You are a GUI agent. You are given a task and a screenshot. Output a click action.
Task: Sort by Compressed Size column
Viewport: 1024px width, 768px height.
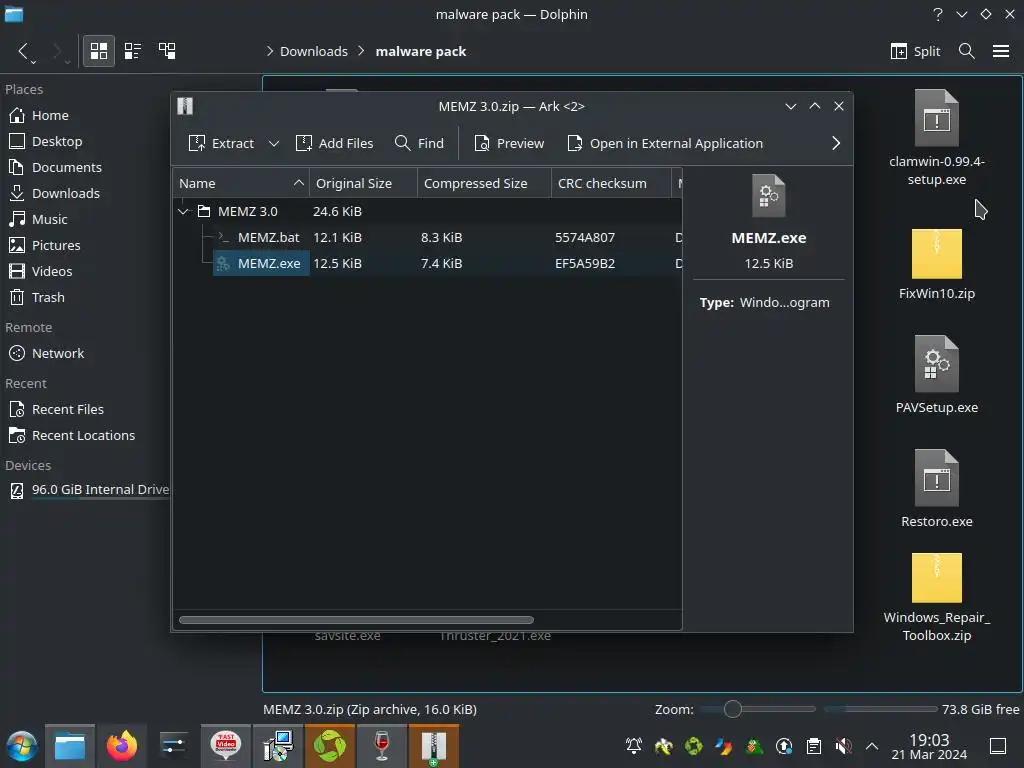click(x=485, y=184)
